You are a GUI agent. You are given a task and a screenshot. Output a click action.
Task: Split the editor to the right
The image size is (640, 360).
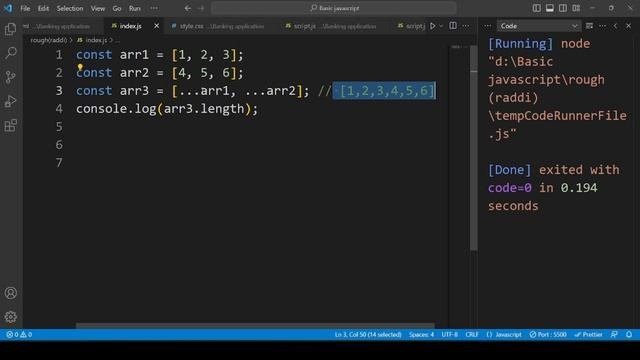pyautogui.click(x=453, y=26)
